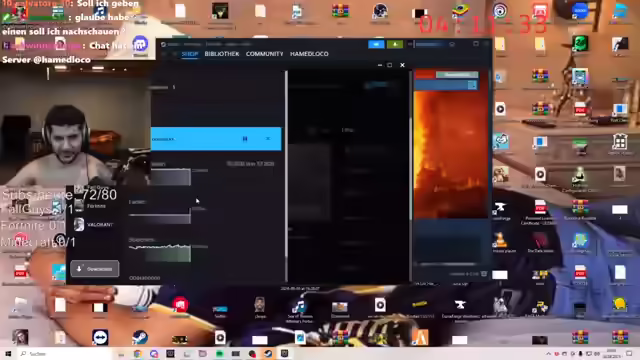The image size is (640, 360).
Task: Click the trash icon below the fire panel
Action: point(484,273)
